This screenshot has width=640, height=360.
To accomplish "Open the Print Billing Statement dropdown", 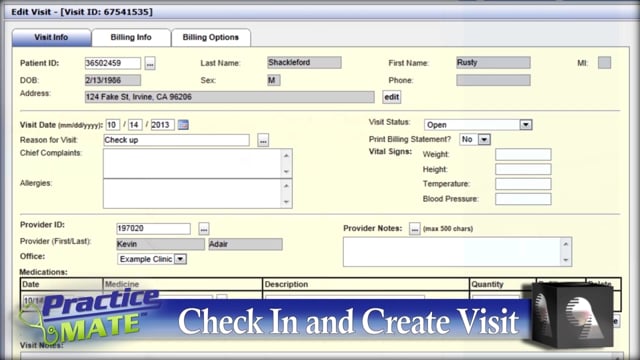I will [484, 140].
